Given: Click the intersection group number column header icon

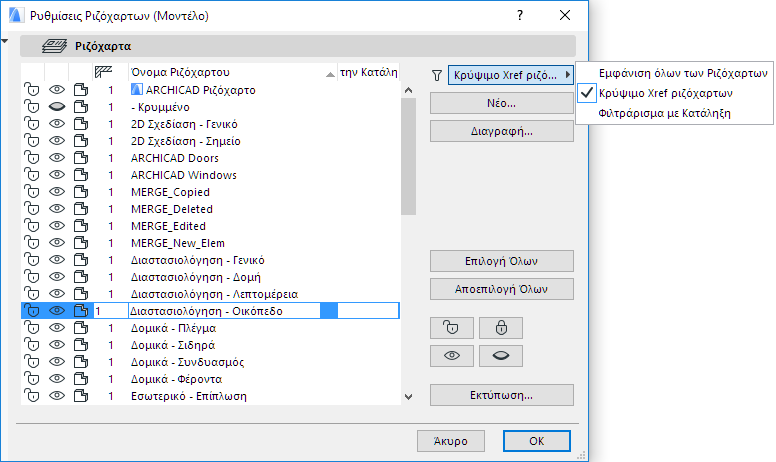Looking at the screenshot, I should (x=103, y=72).
